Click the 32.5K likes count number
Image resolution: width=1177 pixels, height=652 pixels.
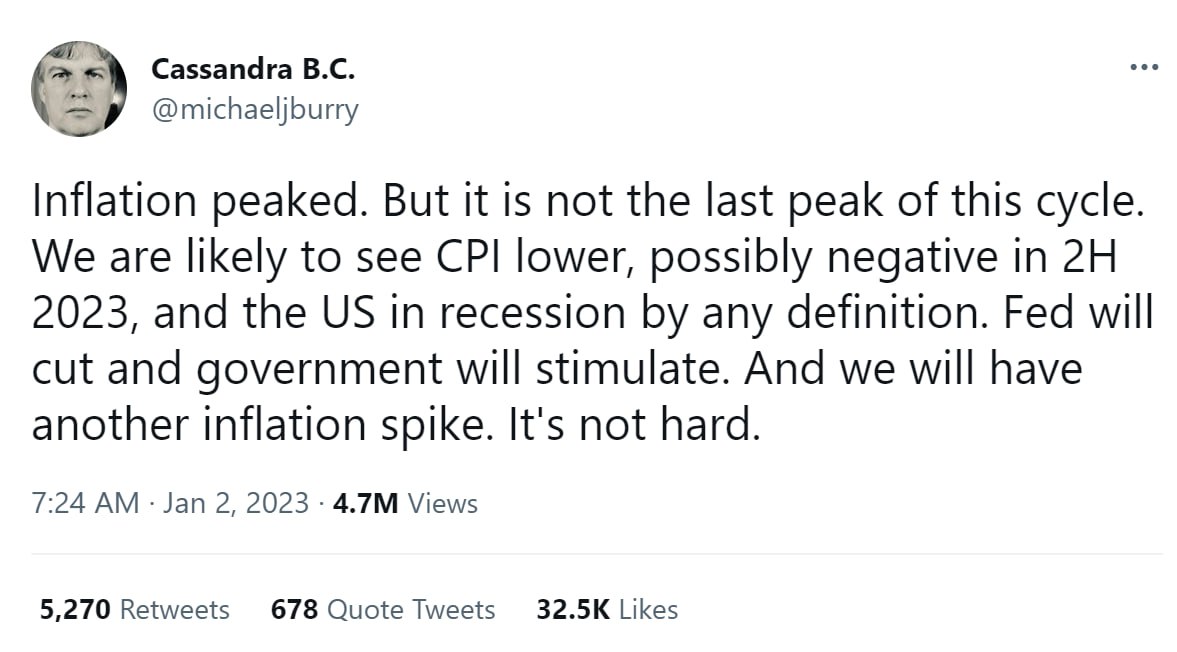[572, 609]
